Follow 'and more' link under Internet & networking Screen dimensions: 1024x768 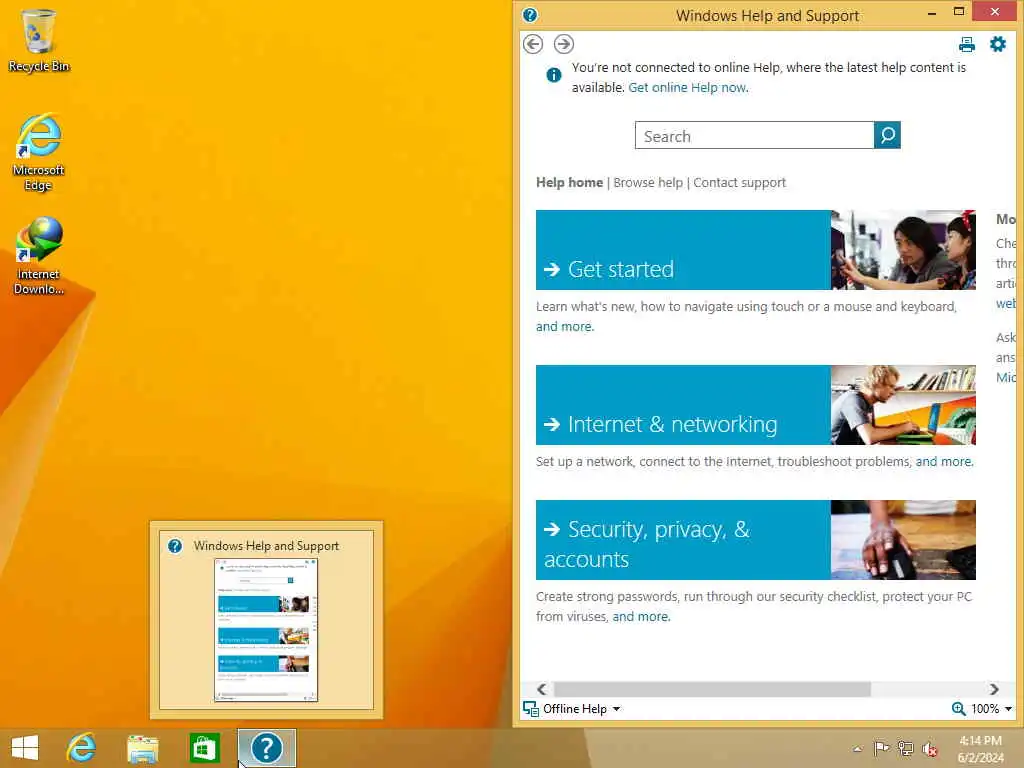(x=944, y=462)
